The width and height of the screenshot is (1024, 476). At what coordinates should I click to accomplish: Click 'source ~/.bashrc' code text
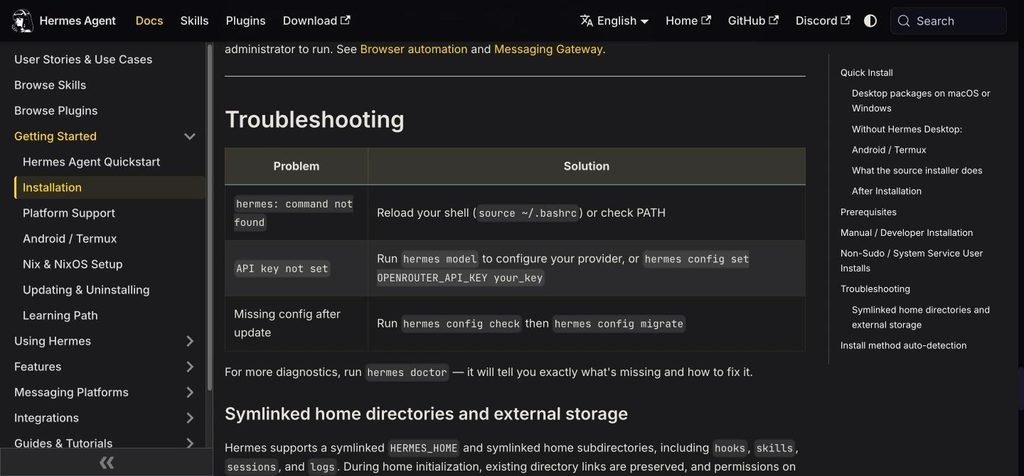tap(528, 213)
